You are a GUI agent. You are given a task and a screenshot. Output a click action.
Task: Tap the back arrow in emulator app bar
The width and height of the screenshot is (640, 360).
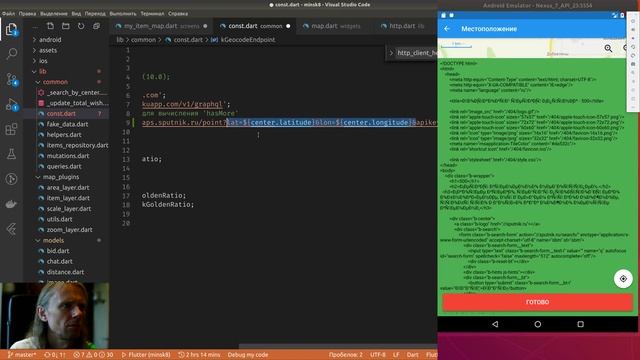(447, 29)
